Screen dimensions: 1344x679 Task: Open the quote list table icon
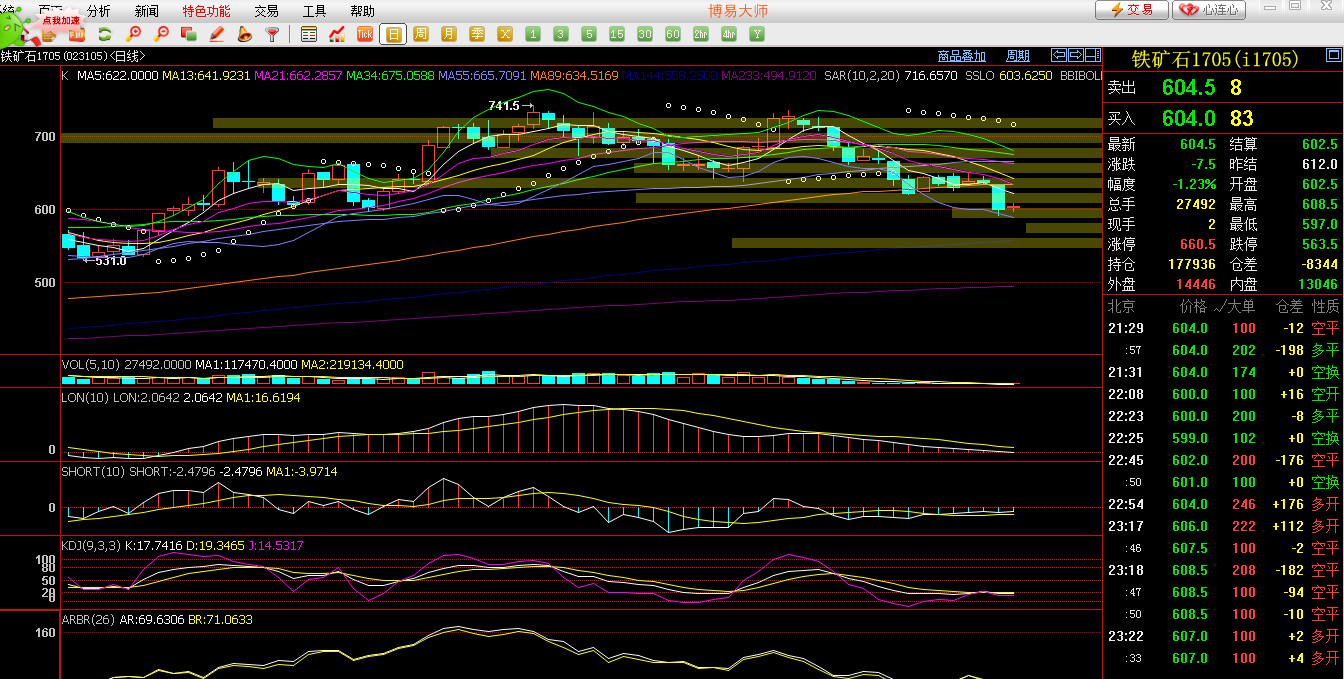309,34
